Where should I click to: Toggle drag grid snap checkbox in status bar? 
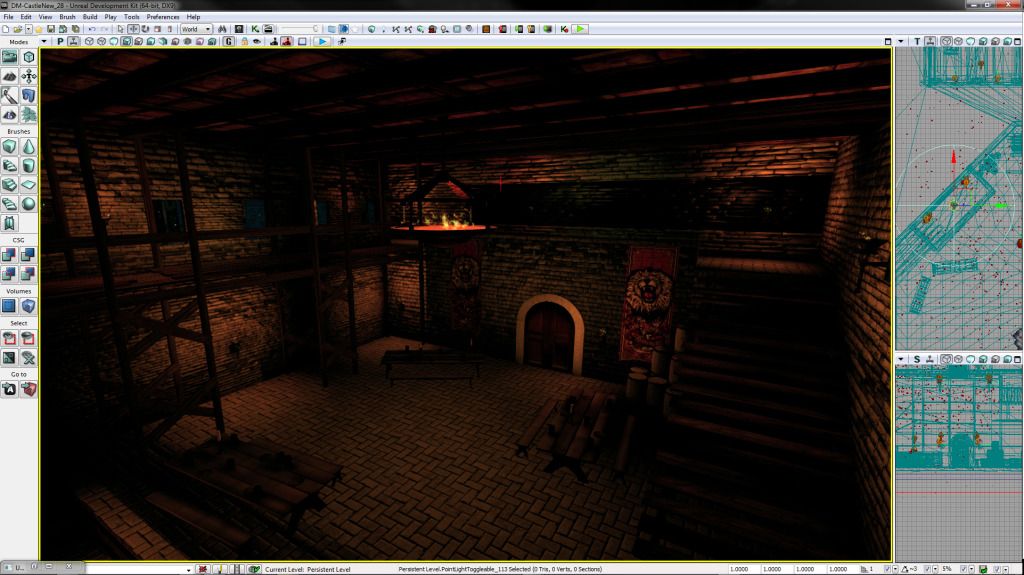tap(888, 570)
